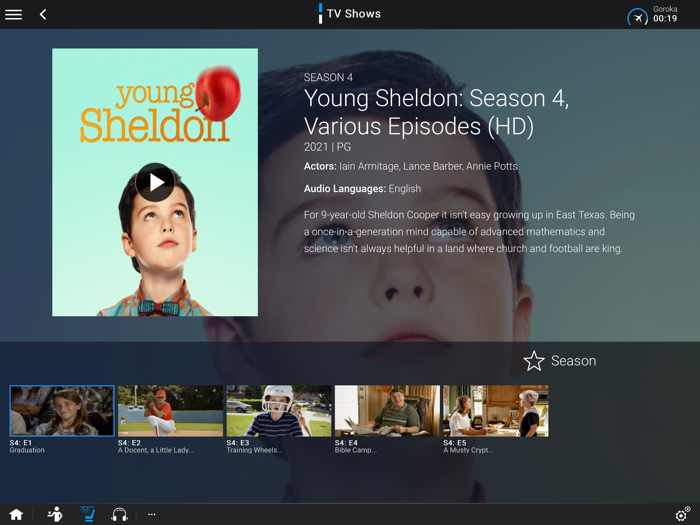700x525 pixels.
Task: Open the headphones audio icon
Action: 119,514
